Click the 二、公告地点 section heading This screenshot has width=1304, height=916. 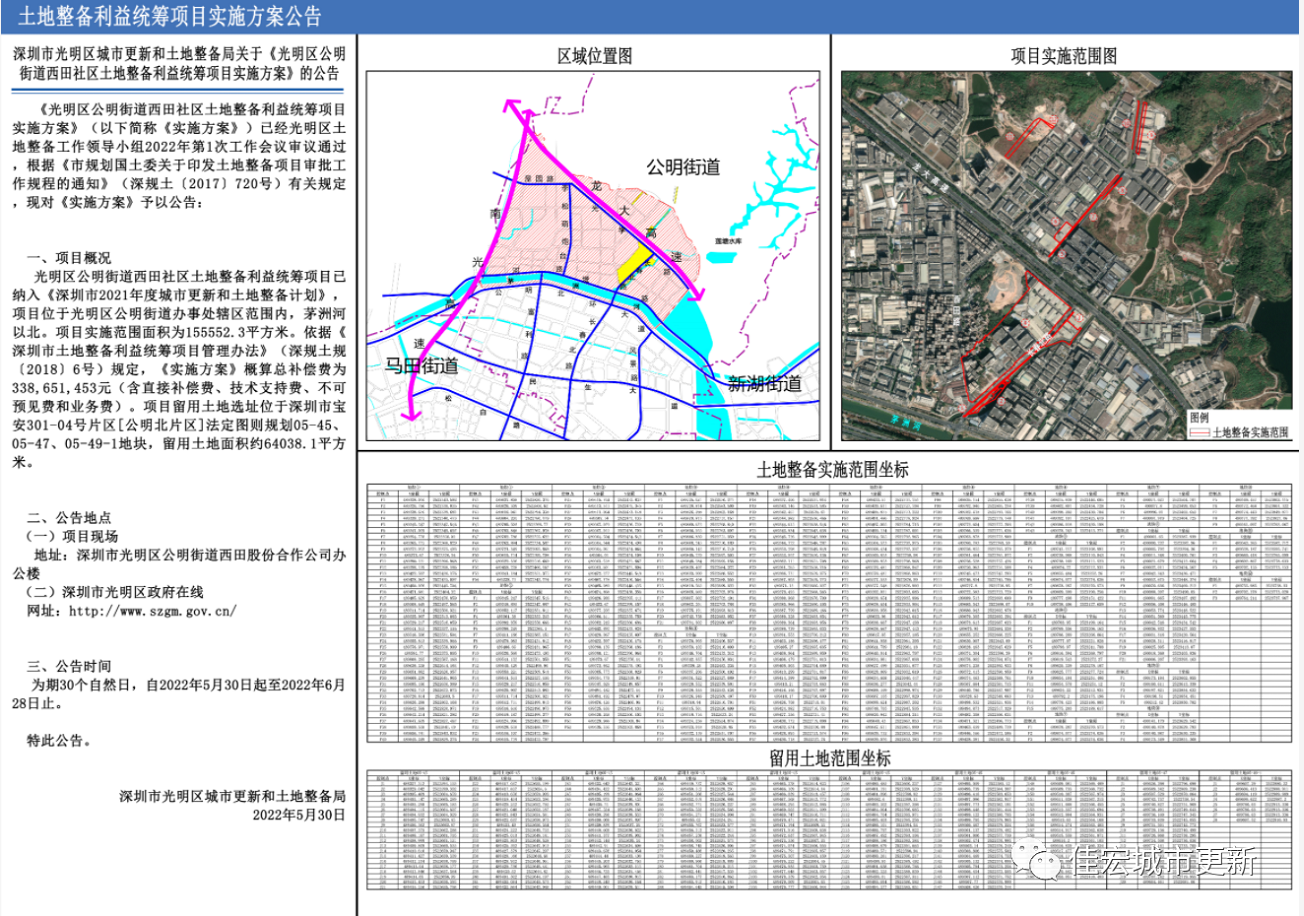coord(70,518)
